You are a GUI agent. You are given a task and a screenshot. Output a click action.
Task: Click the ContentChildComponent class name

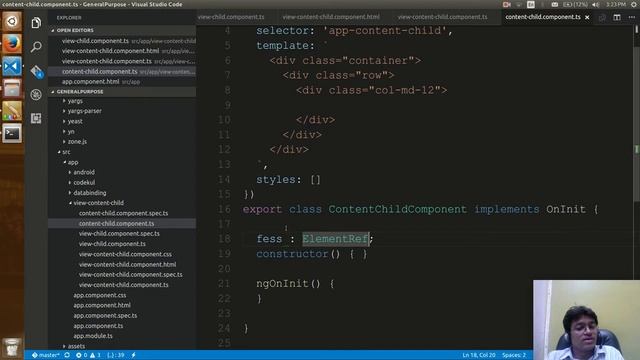(397, 209)
